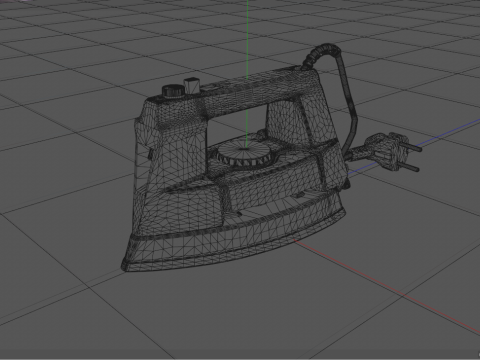Click the two-pin power plug mesh
480x360 pixels.
(x=388, y=151)
